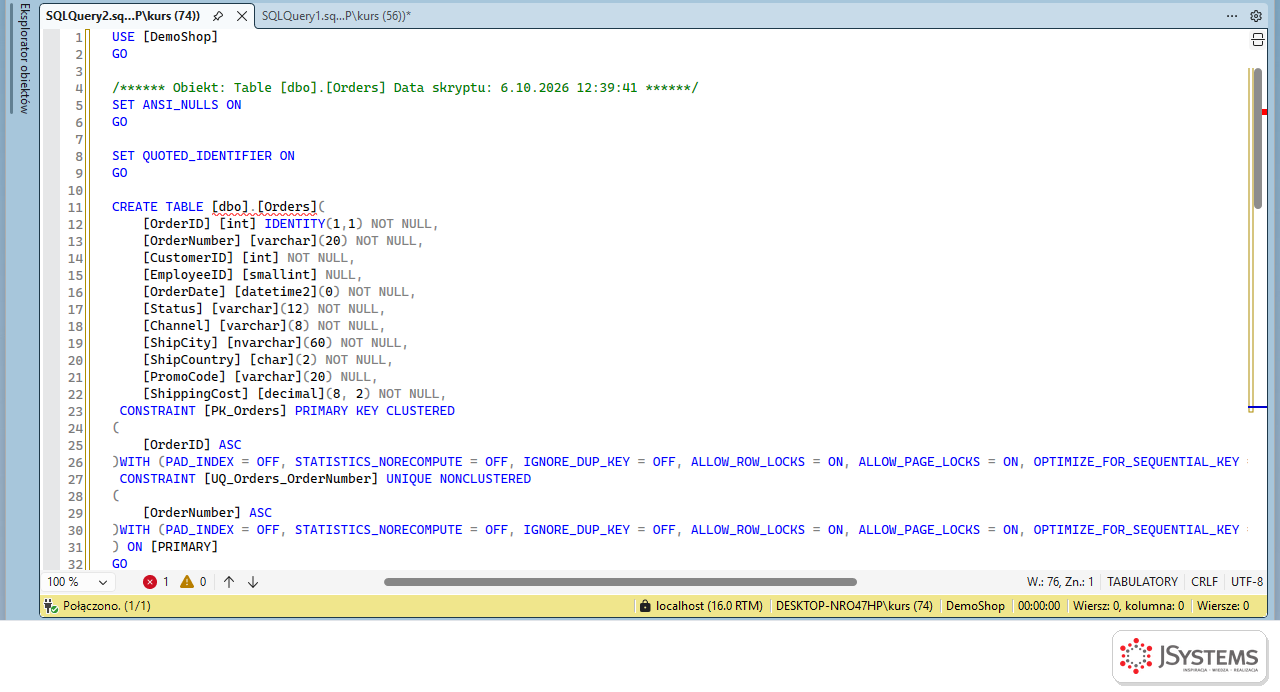Click the Połączono. (1/1) status text

point(107,605)
